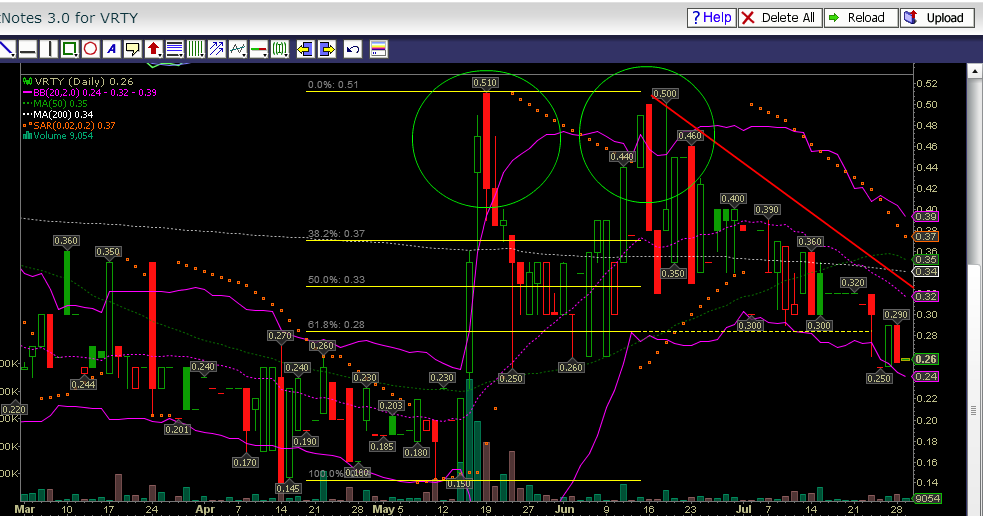This screenshot has width=983, height=516.
Task: Click the 0.290 price label
Action: click(x=896, y=314)
